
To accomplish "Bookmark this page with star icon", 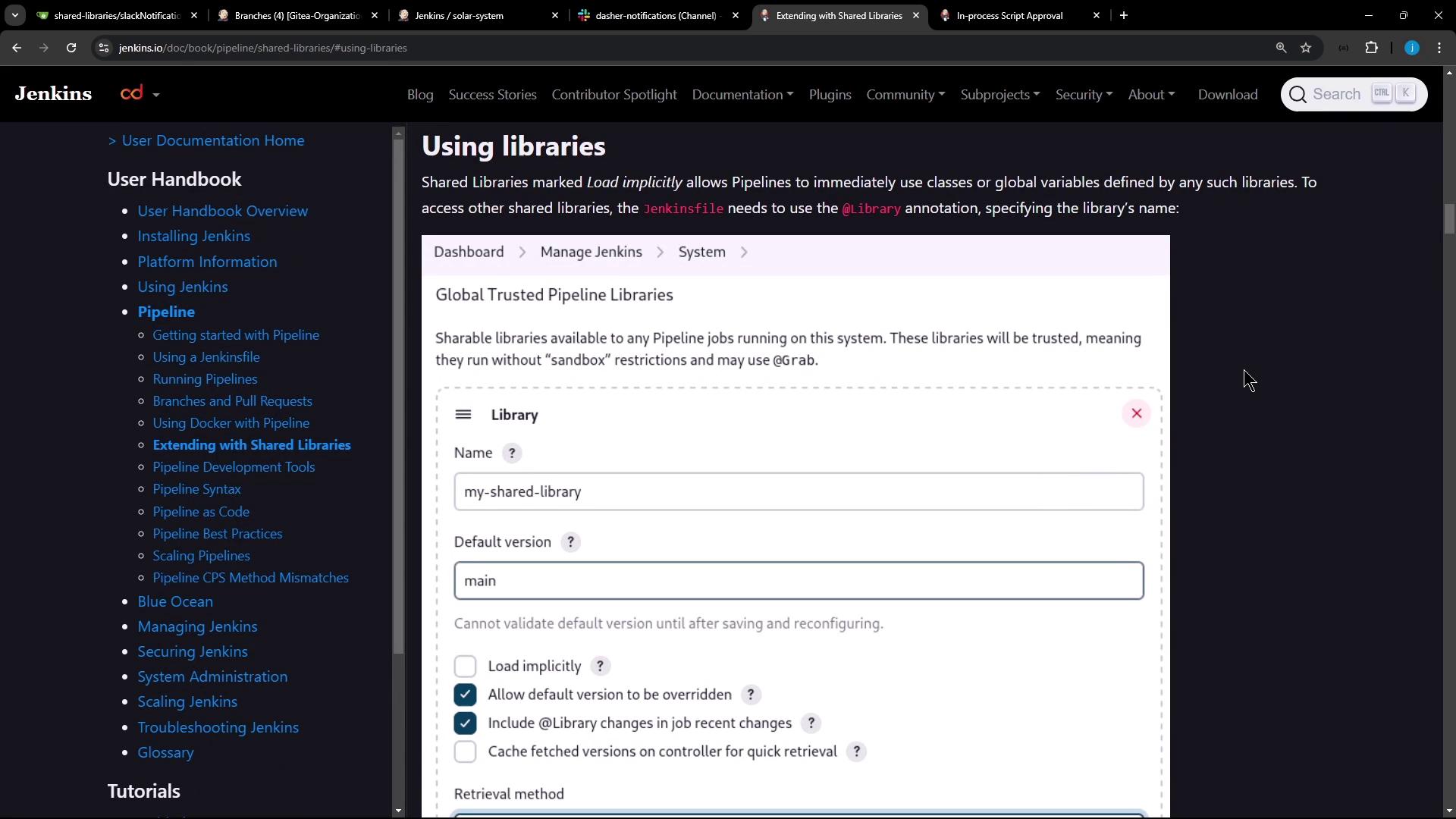I will click(x=1306, y=48).
